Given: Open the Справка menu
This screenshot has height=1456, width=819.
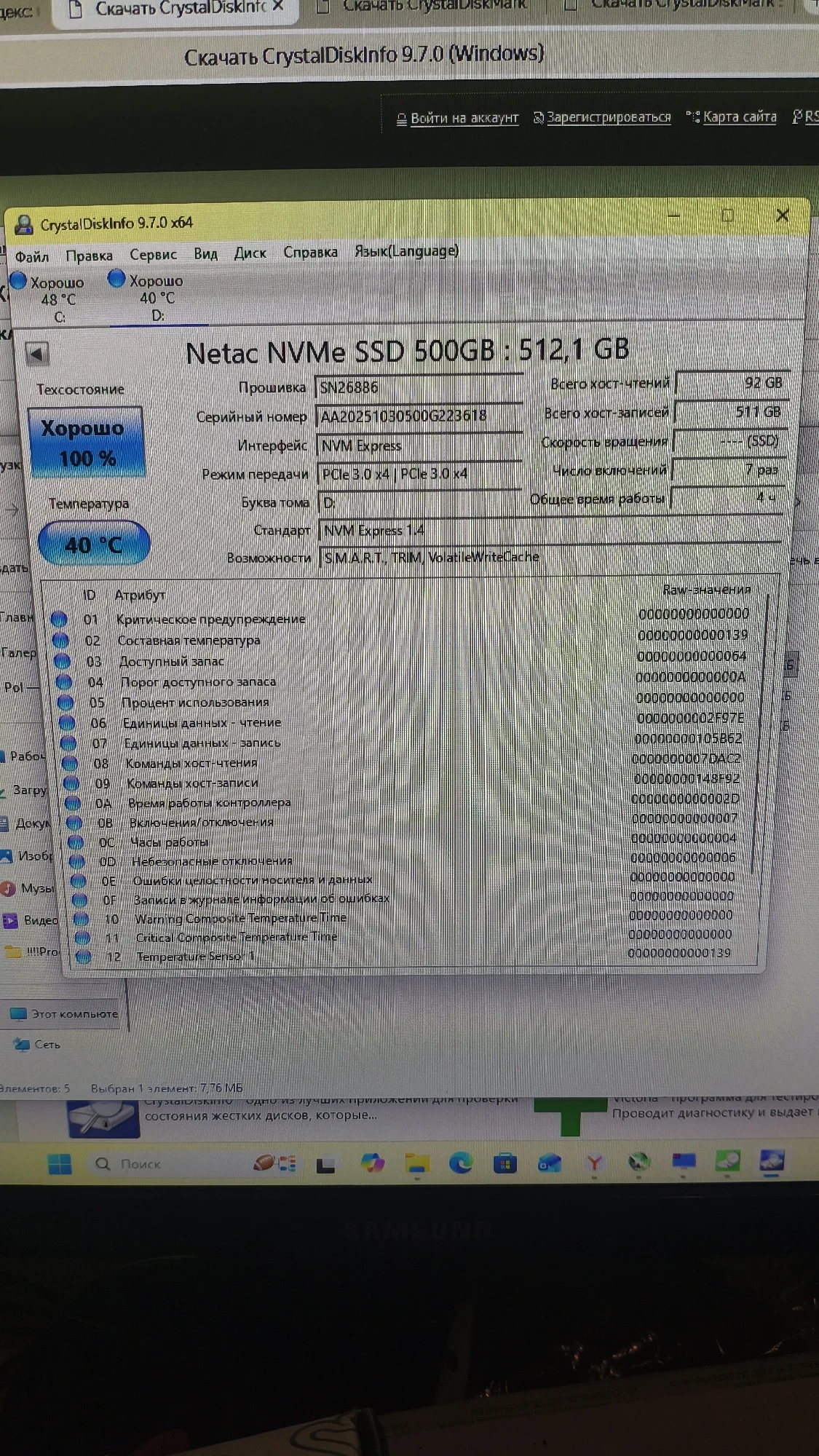Looking at the screenshot, I should pos(310,252).
